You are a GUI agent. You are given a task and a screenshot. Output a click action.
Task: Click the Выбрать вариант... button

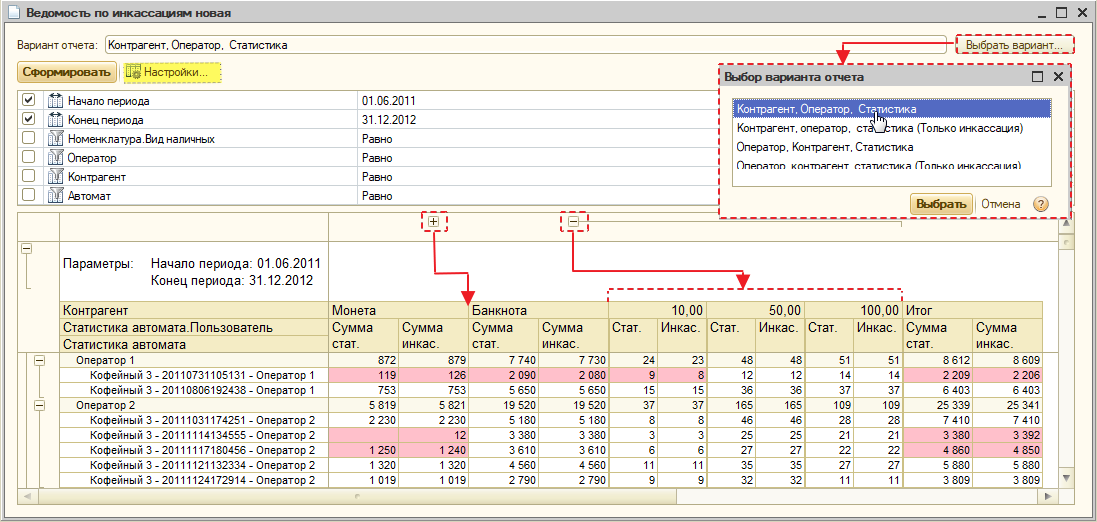pos(1014,45)
